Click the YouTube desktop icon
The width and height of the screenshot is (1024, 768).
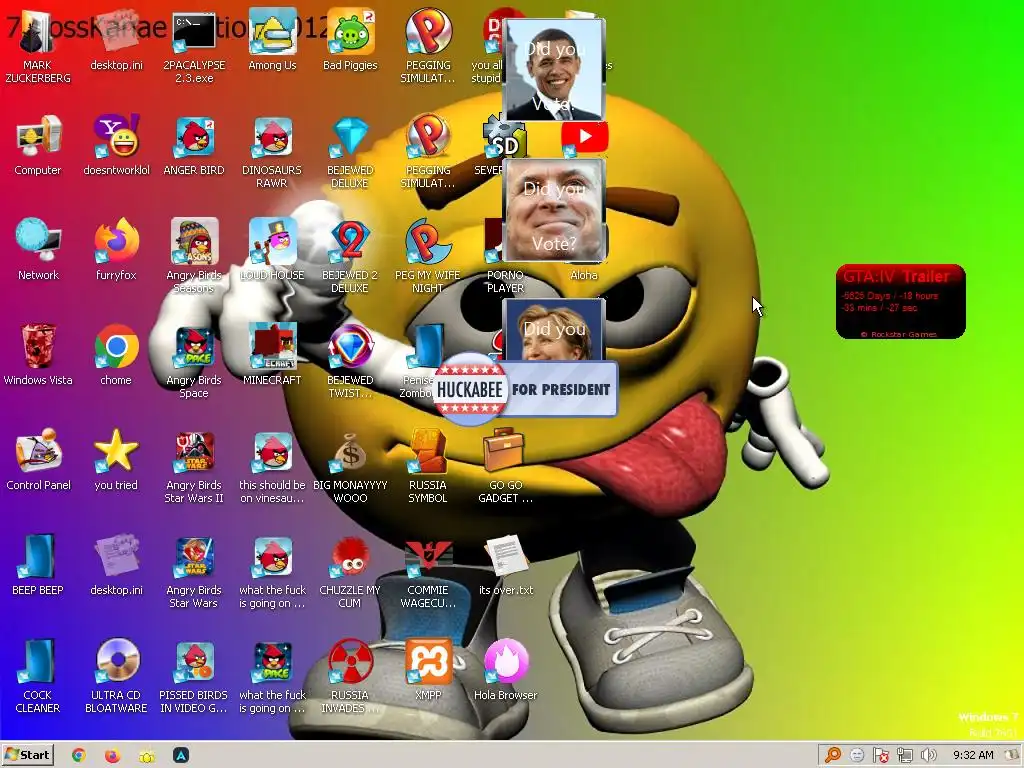(x=584, y=137)
